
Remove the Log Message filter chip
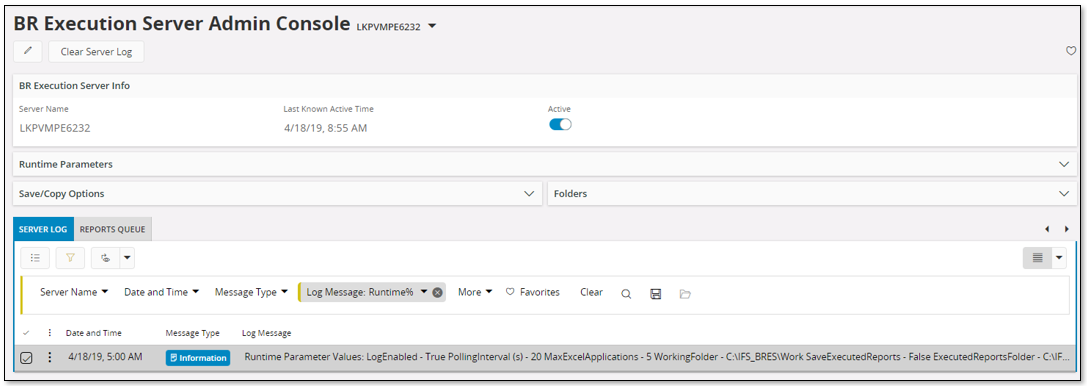pyautogui.click(x=437, y=292)
